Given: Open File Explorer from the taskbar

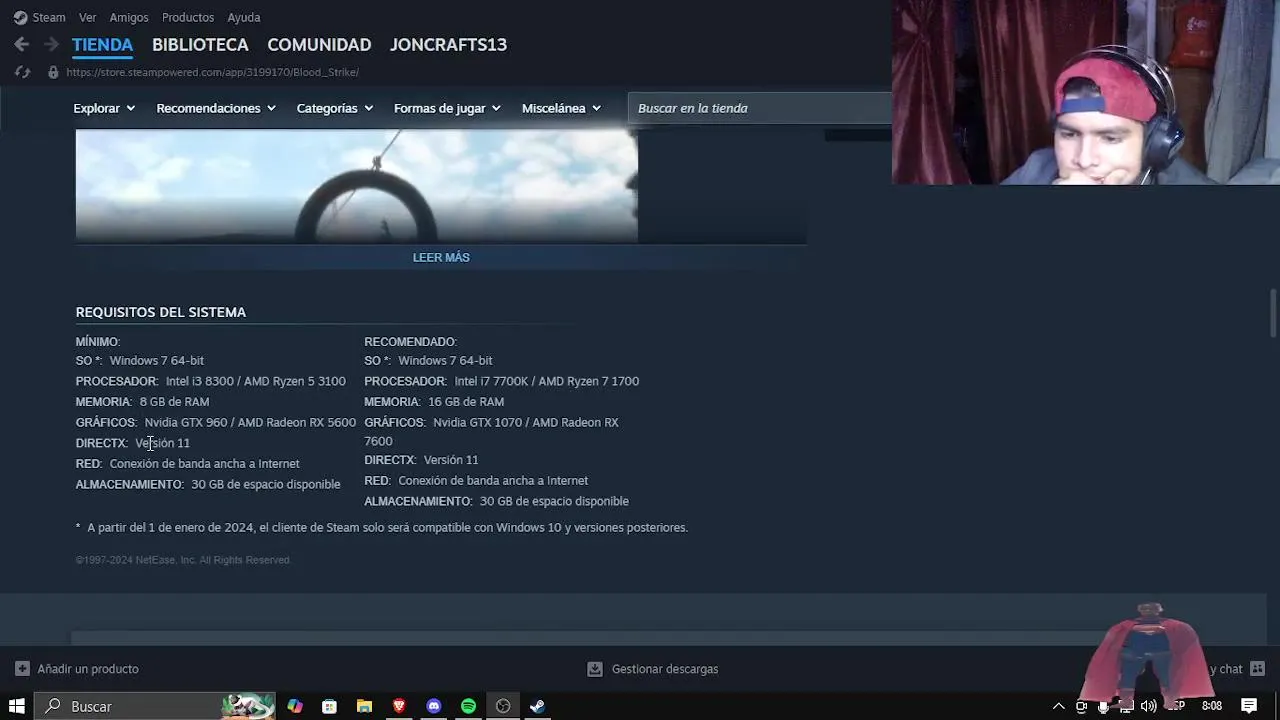Looking at the screenshot, I should (x=364, y=706).
